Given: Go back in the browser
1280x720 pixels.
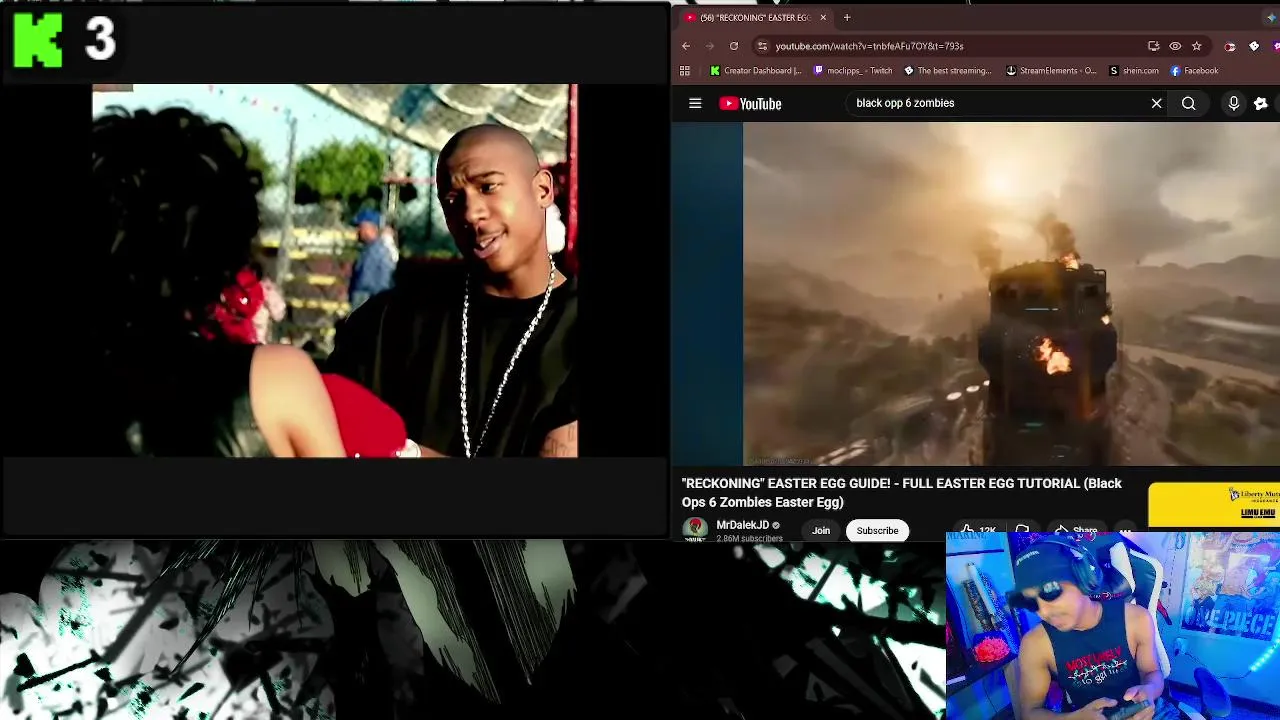Looking at the screenshot, I should (686, 46).
